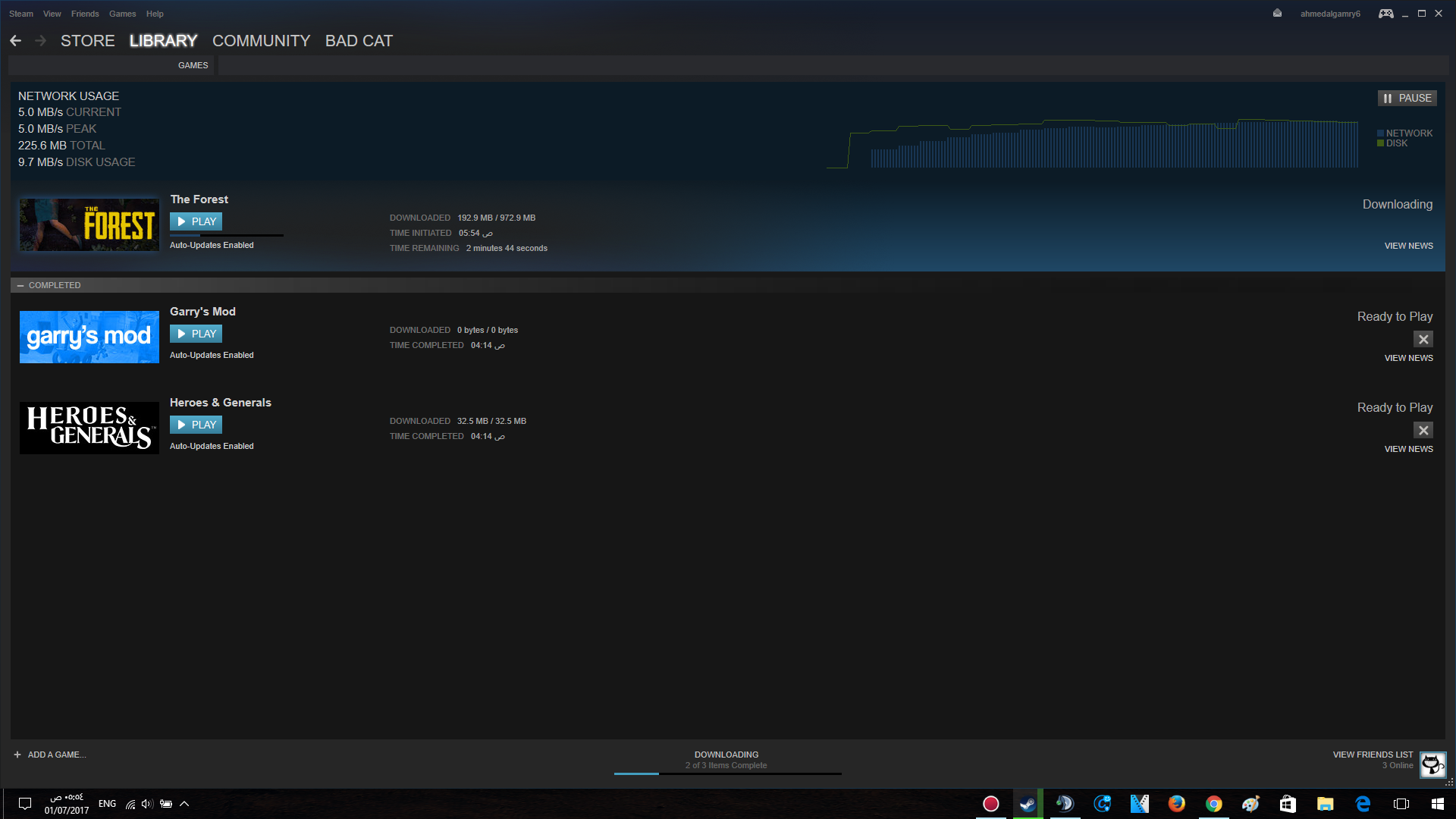
Task: Click Auto-Updates Enabled under Heroes & Generals
Action: [212, 446]
